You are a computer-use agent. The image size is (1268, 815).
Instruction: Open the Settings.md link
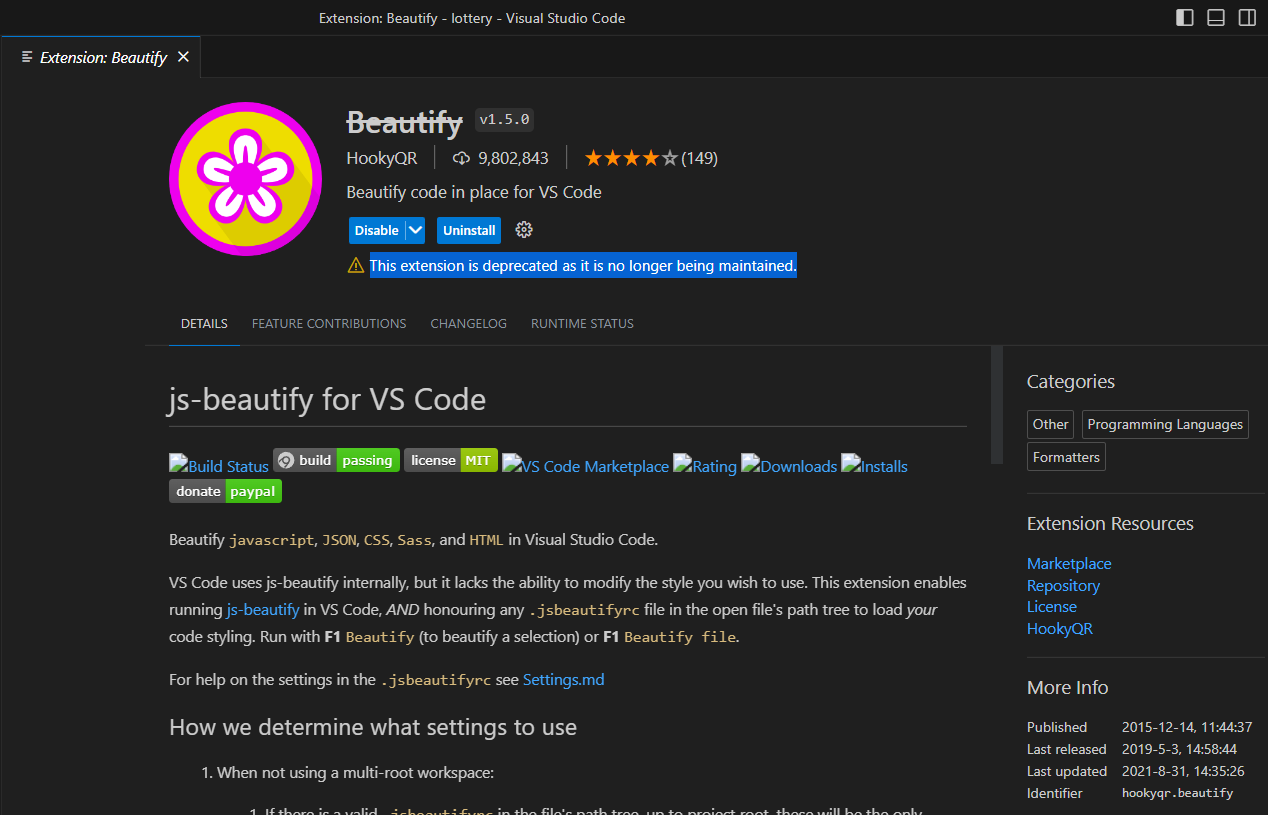point(563,679)
